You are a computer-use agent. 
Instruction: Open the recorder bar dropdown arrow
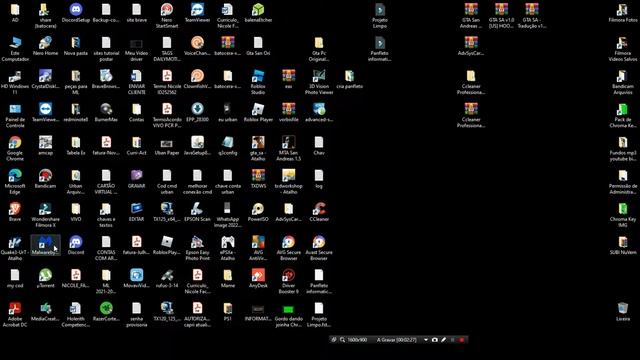click(x=426, y=340)
